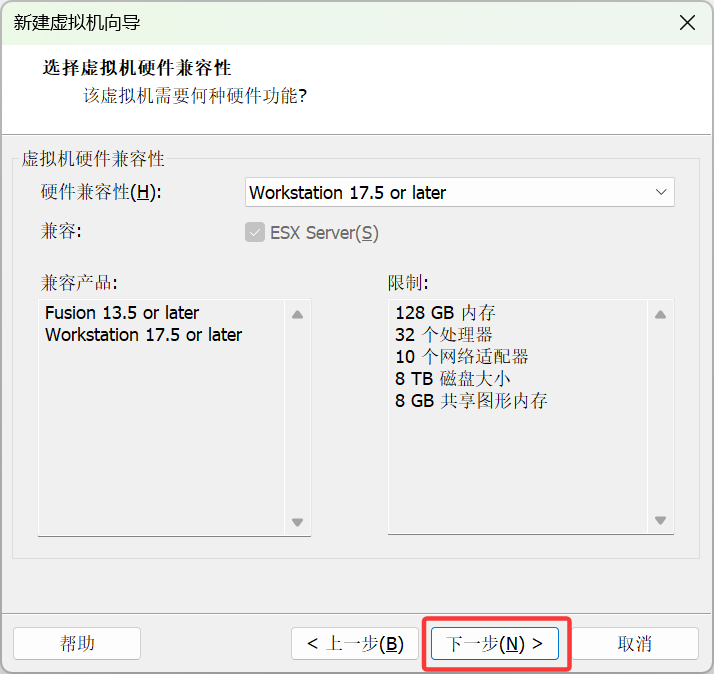Click the chevron arrow beside Workstation 17.5
714x674 pixels.
tap(660, 192)
